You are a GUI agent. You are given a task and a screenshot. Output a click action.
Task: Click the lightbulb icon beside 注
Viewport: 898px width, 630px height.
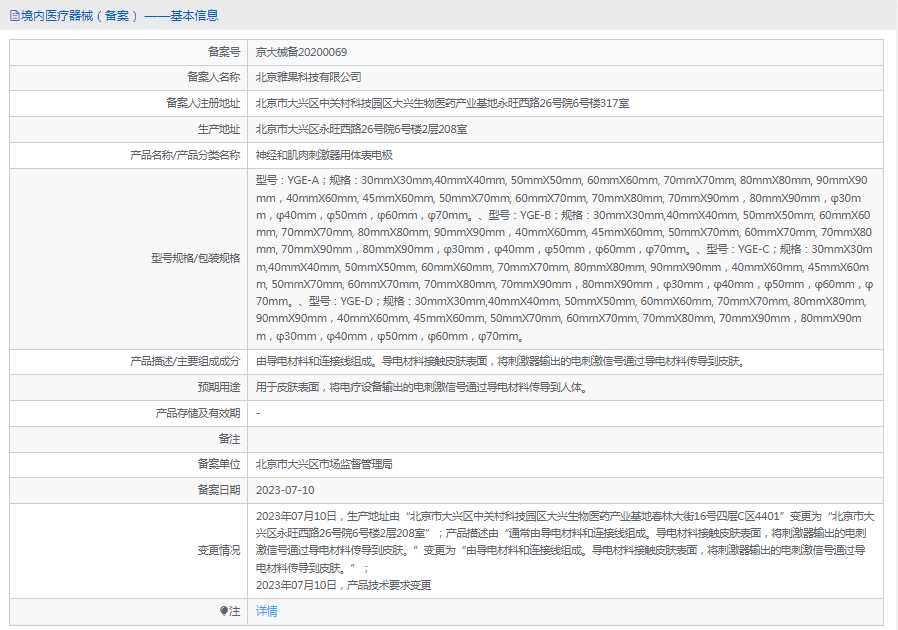coord(223,611)
